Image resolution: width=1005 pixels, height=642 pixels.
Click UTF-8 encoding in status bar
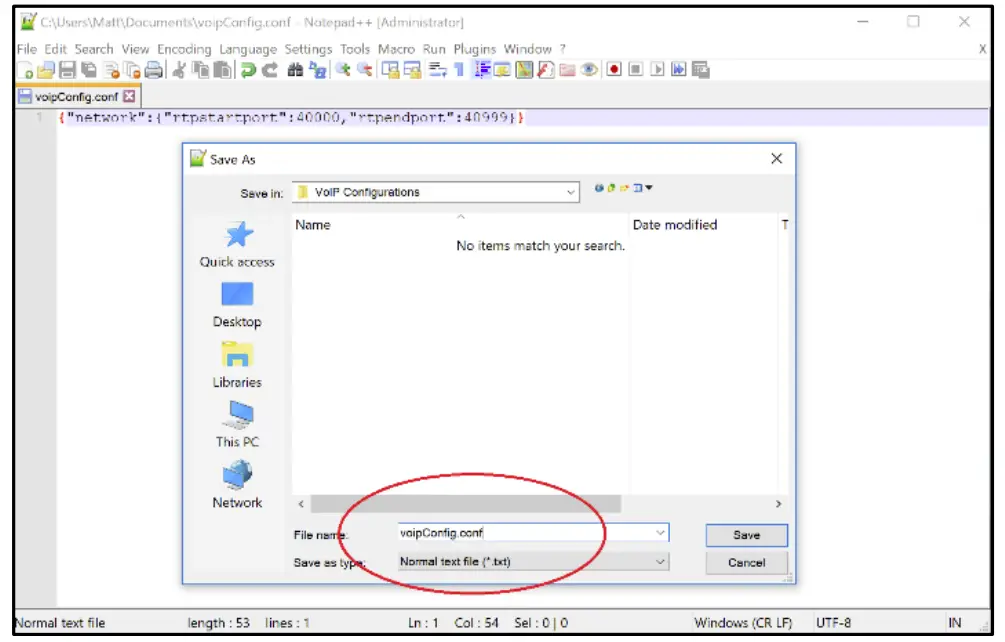pos(833,623)
